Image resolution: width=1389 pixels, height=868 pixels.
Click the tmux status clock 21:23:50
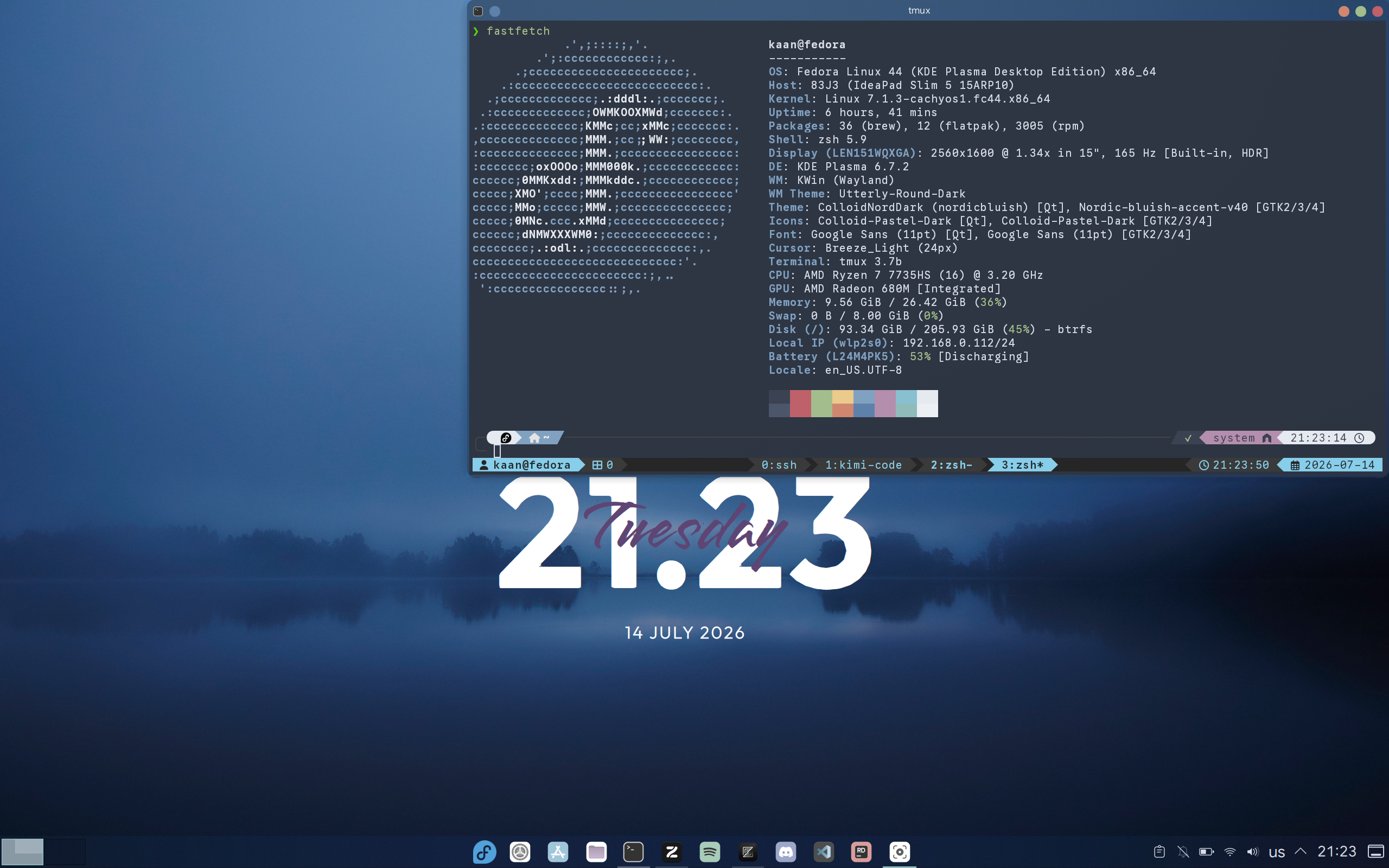[x=1233, y=465]
